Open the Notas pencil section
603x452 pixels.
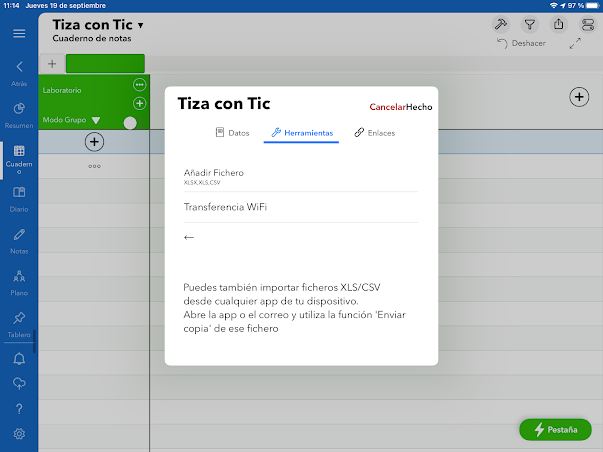coord(19,241)
